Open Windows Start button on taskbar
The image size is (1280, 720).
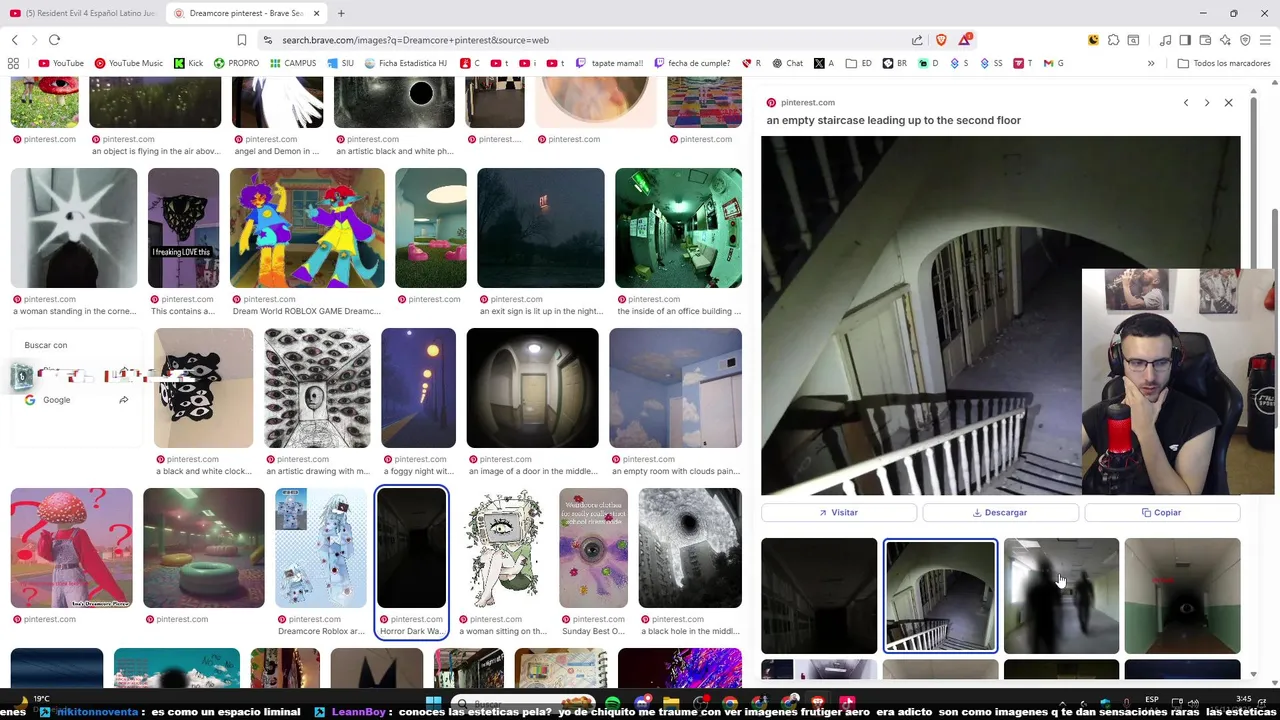click(x=433, y=703)
